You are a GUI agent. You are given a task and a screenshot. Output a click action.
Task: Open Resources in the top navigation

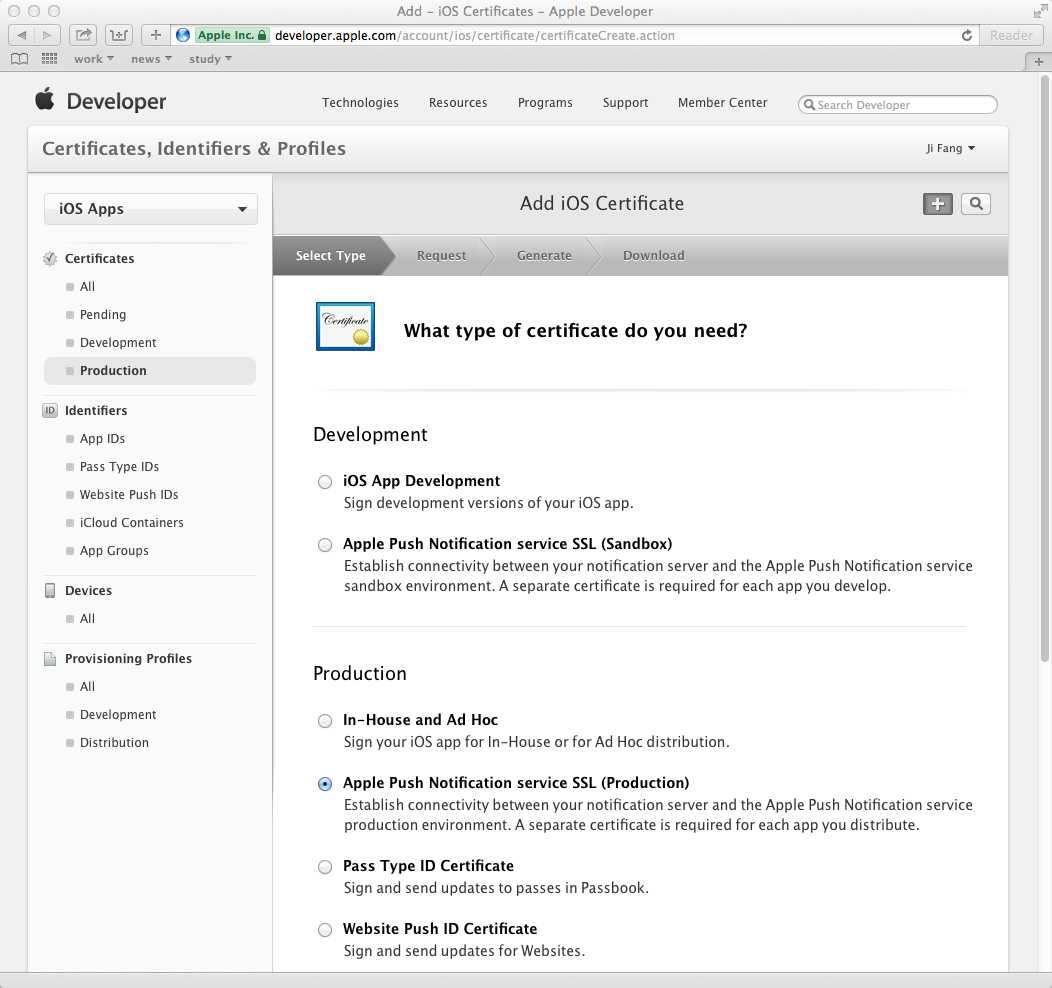tap(458, 103)
